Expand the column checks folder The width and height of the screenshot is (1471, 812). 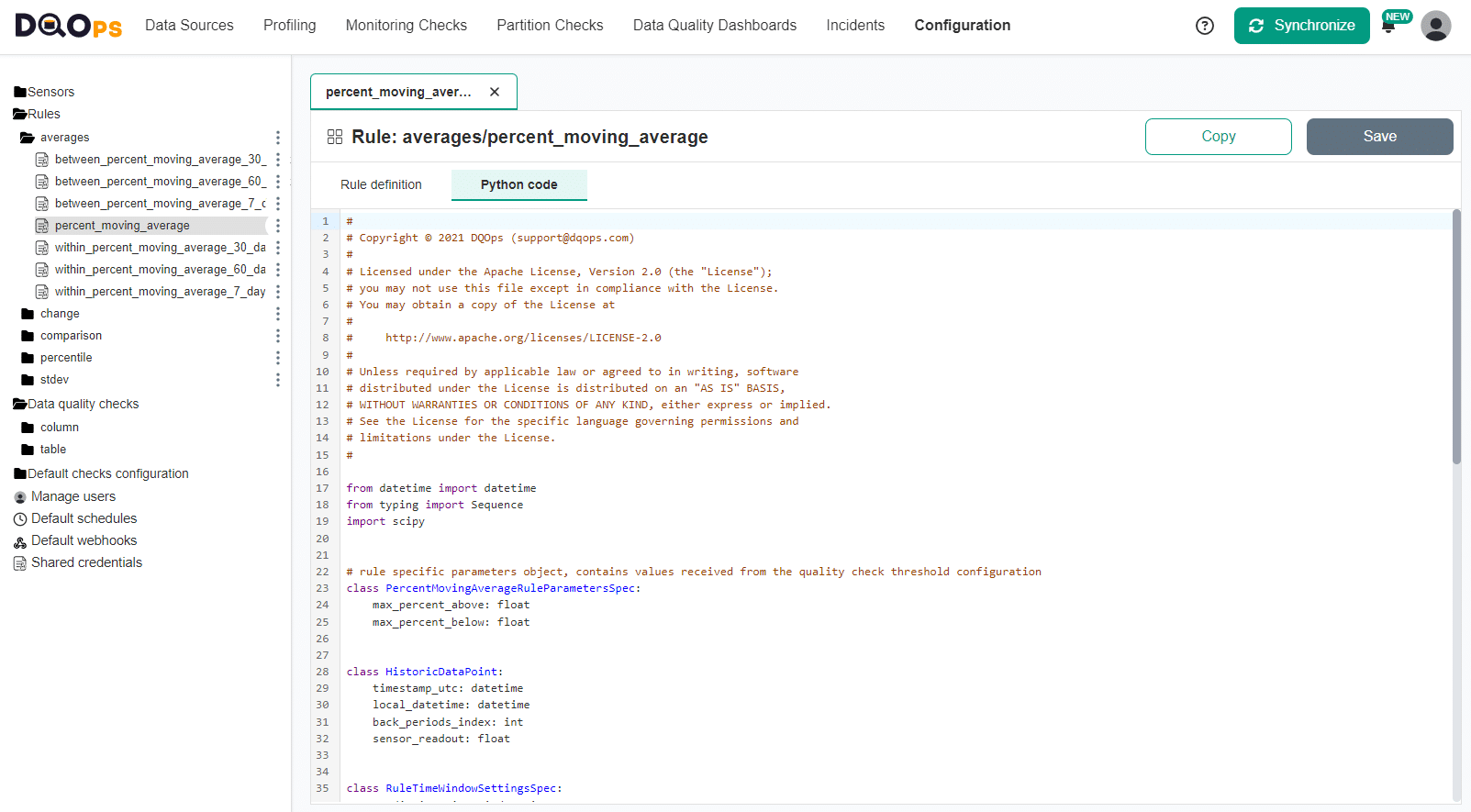click(28, 428)
